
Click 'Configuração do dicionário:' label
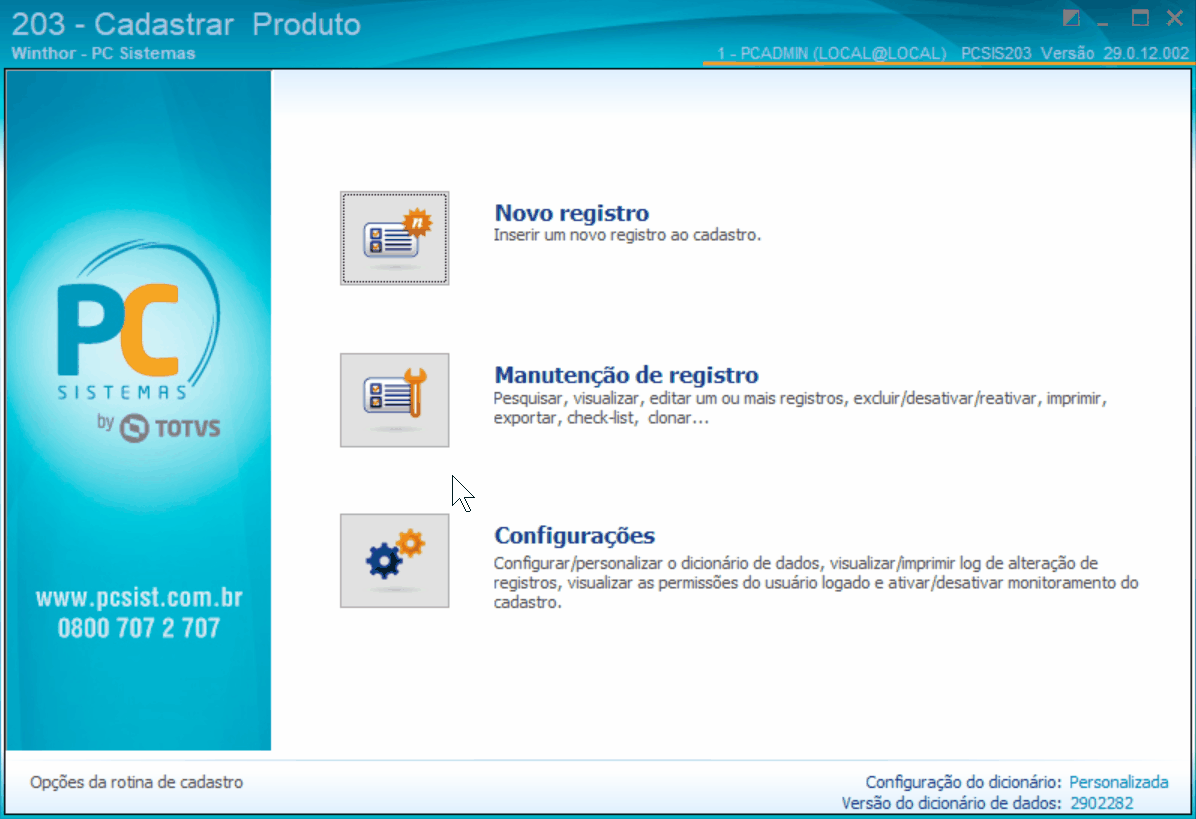963,782
